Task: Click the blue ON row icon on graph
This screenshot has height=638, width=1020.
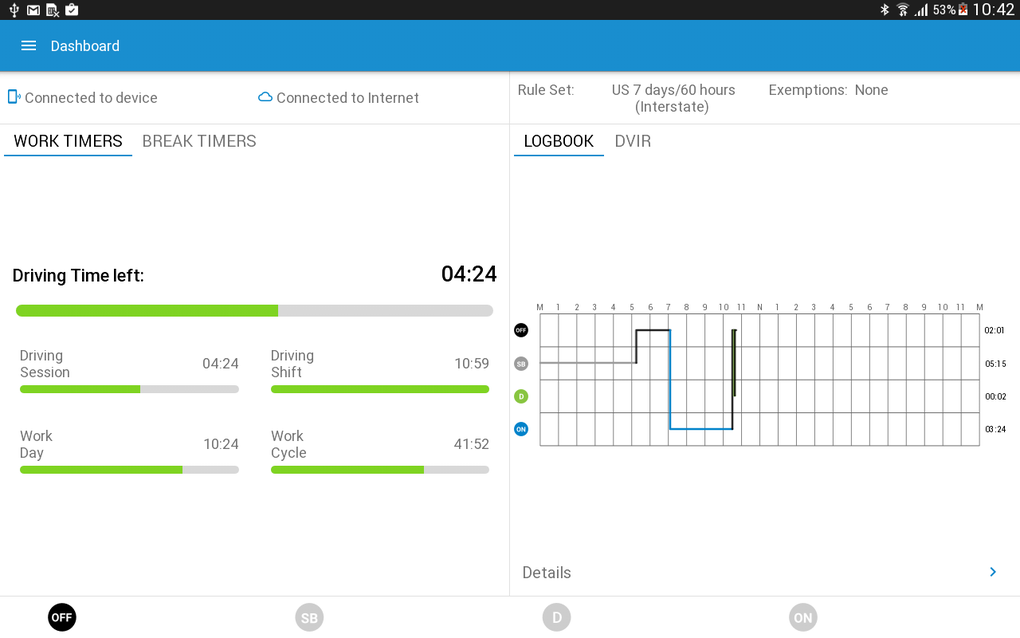Action: 521,429
